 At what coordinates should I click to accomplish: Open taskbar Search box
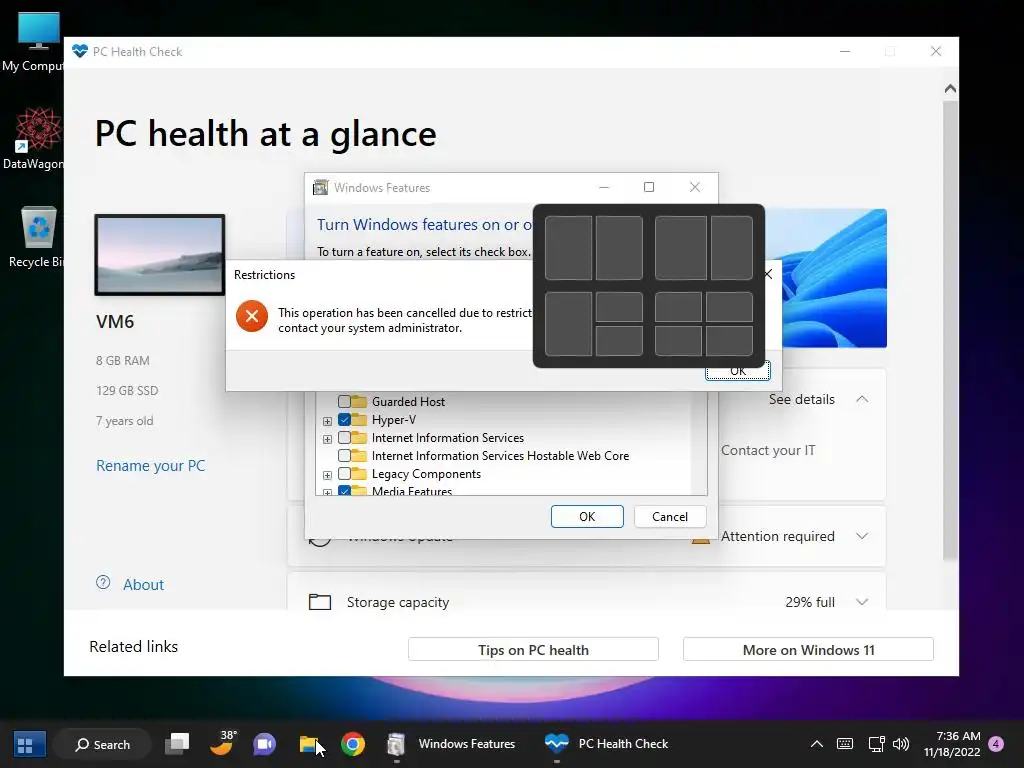click(103, 744)
